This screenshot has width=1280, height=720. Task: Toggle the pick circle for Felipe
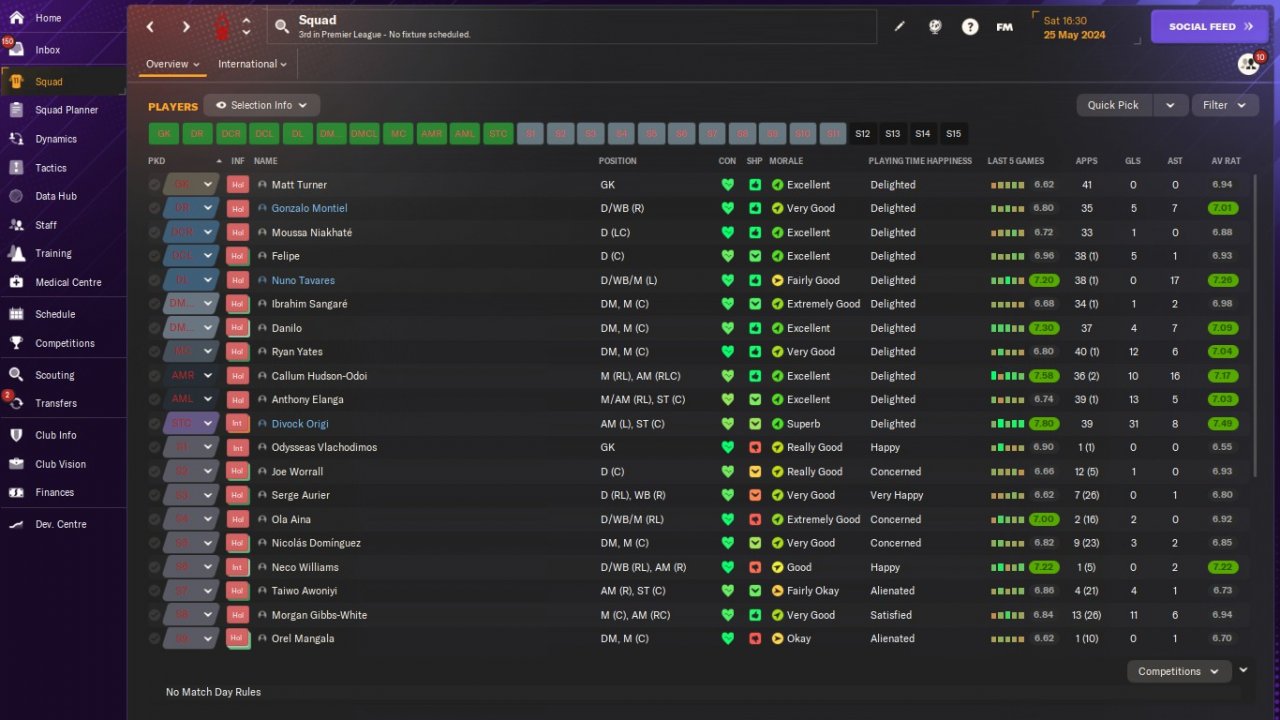coord(154,256)
